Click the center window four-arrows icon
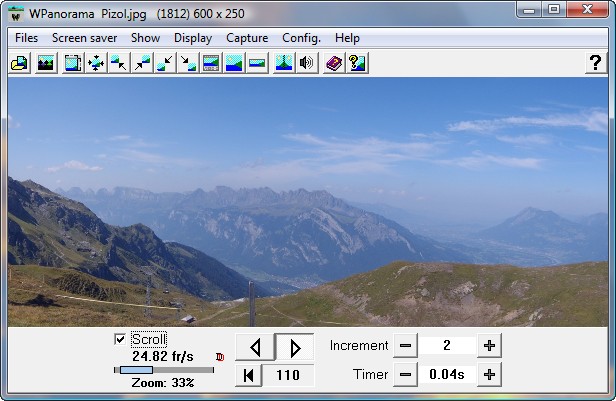This screenshot has height=401, width=616. (x=96, y=63)
